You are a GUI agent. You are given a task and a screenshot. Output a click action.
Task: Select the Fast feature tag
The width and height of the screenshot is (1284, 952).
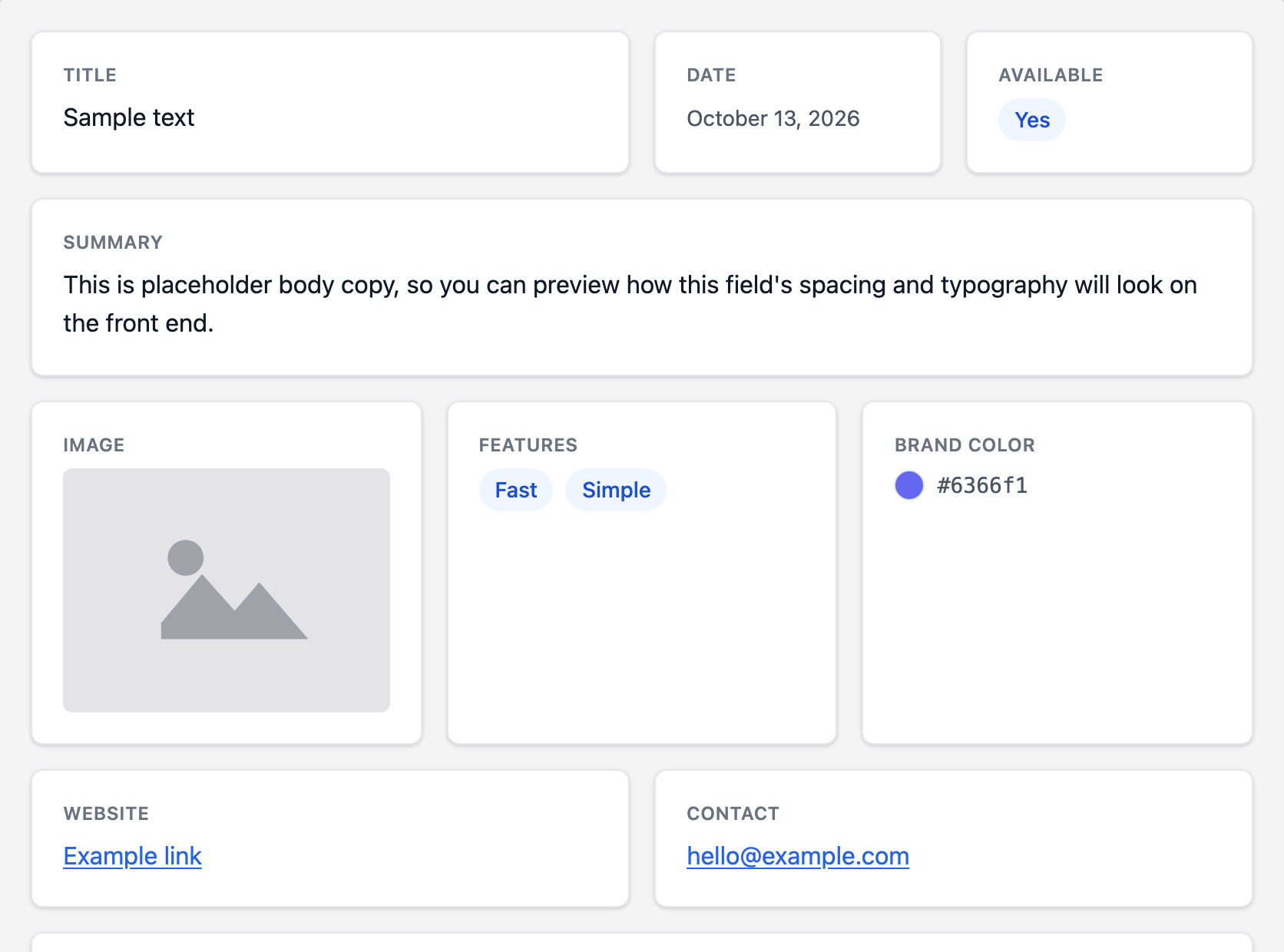[x=516, y=490]
